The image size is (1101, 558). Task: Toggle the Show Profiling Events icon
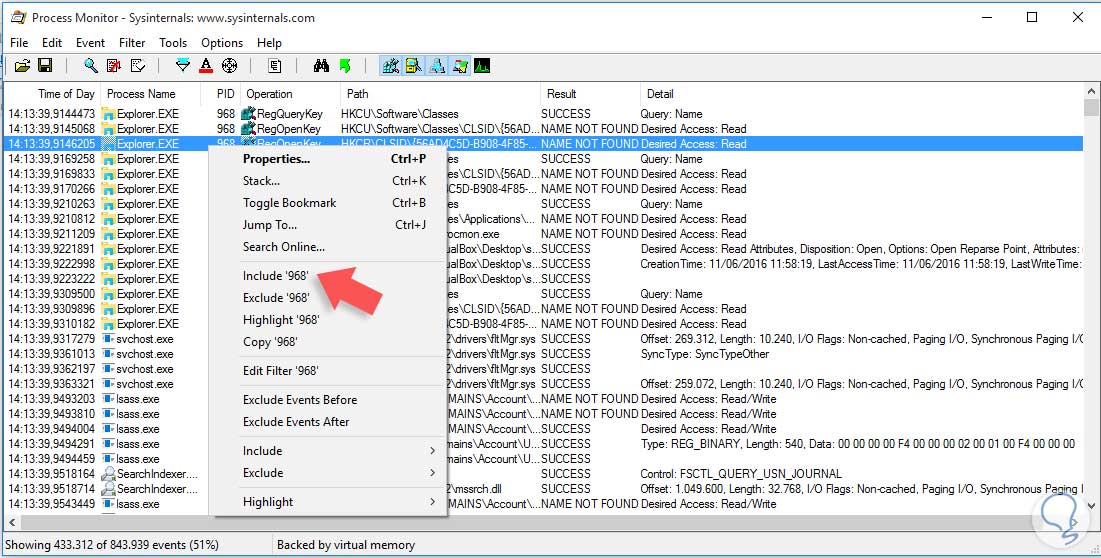coord(482,66)
